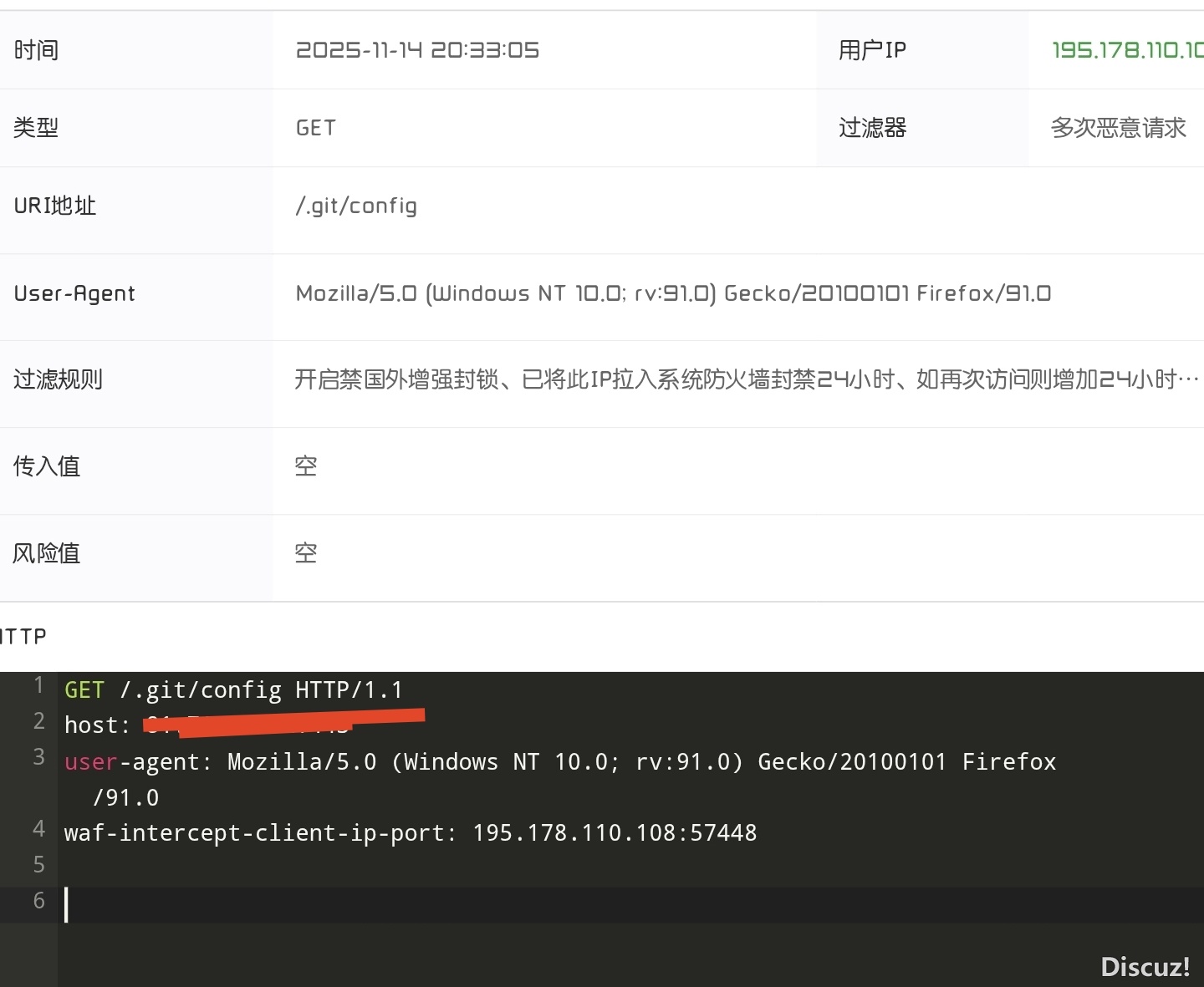The height and width of the screenshot is (987, 1204).
Task: Click the redacted host line in code
Action: (x=251, y=725)
